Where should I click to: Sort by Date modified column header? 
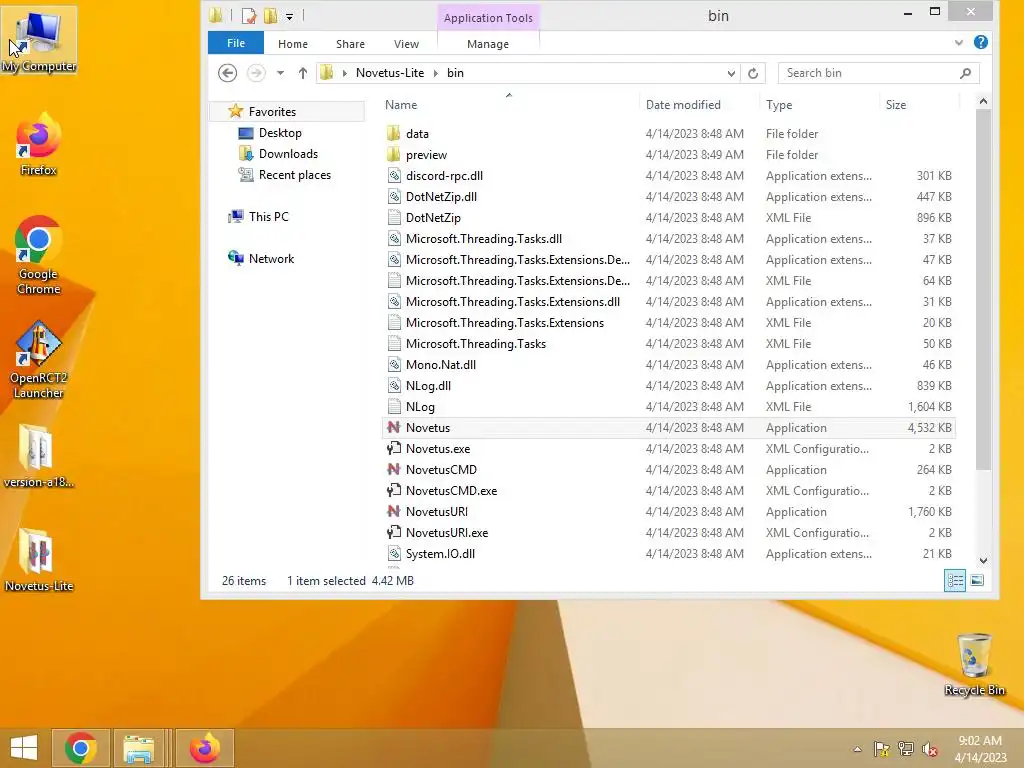(x=683, y=104)
